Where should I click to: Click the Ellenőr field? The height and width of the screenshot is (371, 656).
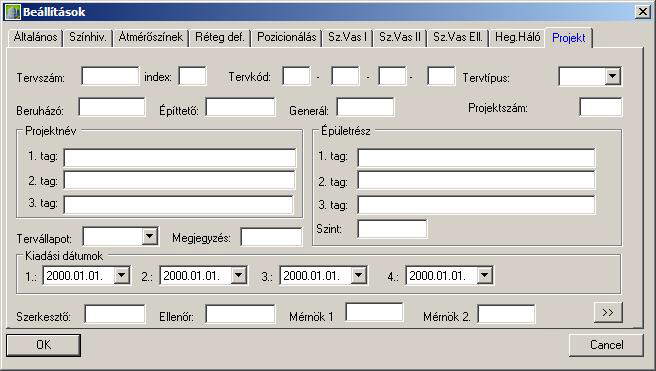(x=240, y=315)
